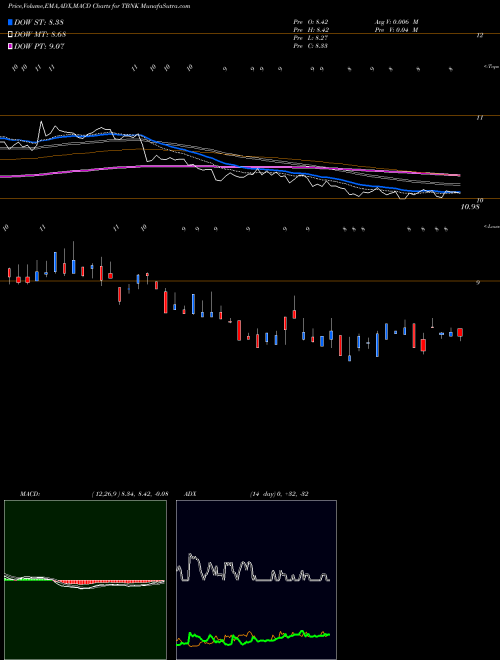Click the white DOW MT legend swatch
The image size is (500, 660).
[10, 34]
